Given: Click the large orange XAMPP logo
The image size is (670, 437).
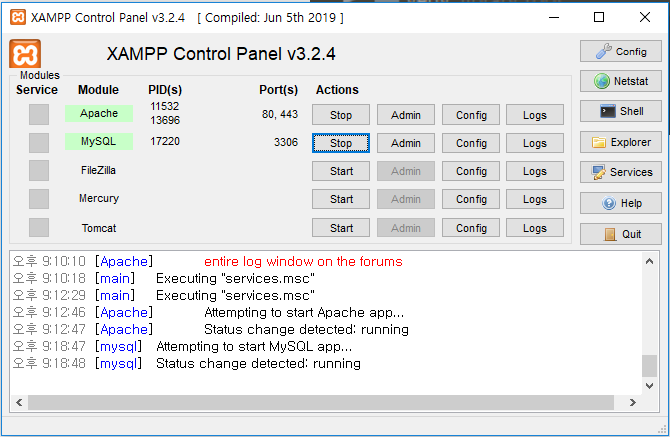Looking at the screenshot, I should (25, 54).
